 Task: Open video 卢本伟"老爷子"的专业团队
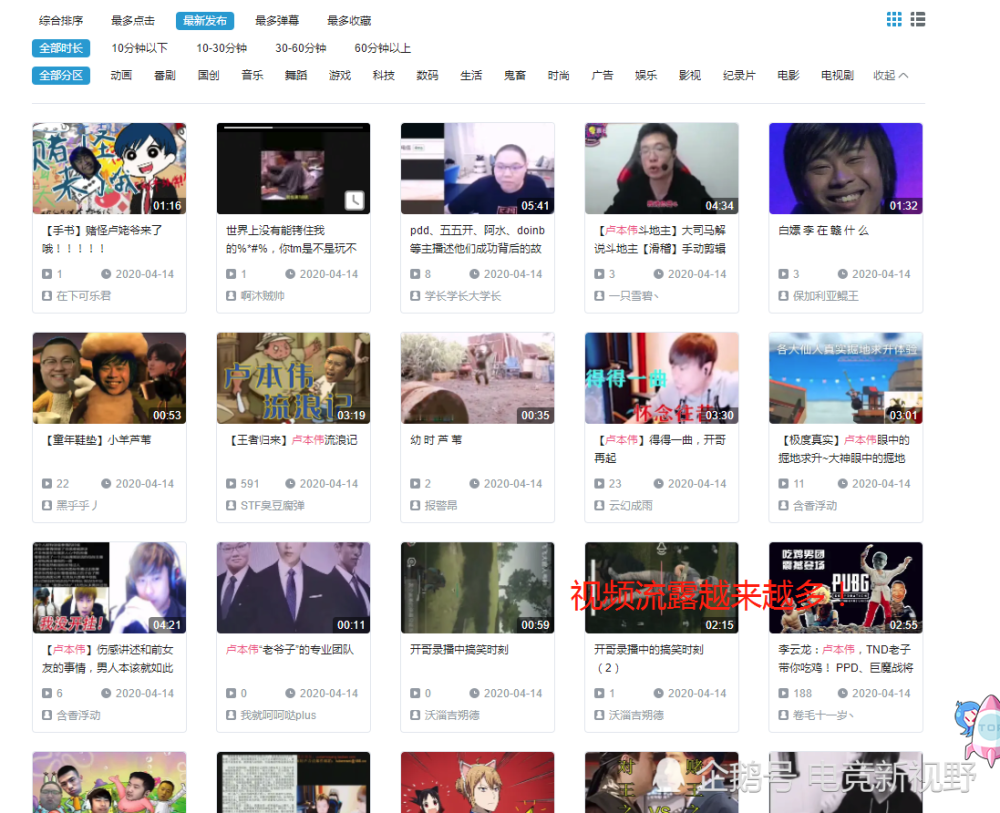(x=290, y=649)
